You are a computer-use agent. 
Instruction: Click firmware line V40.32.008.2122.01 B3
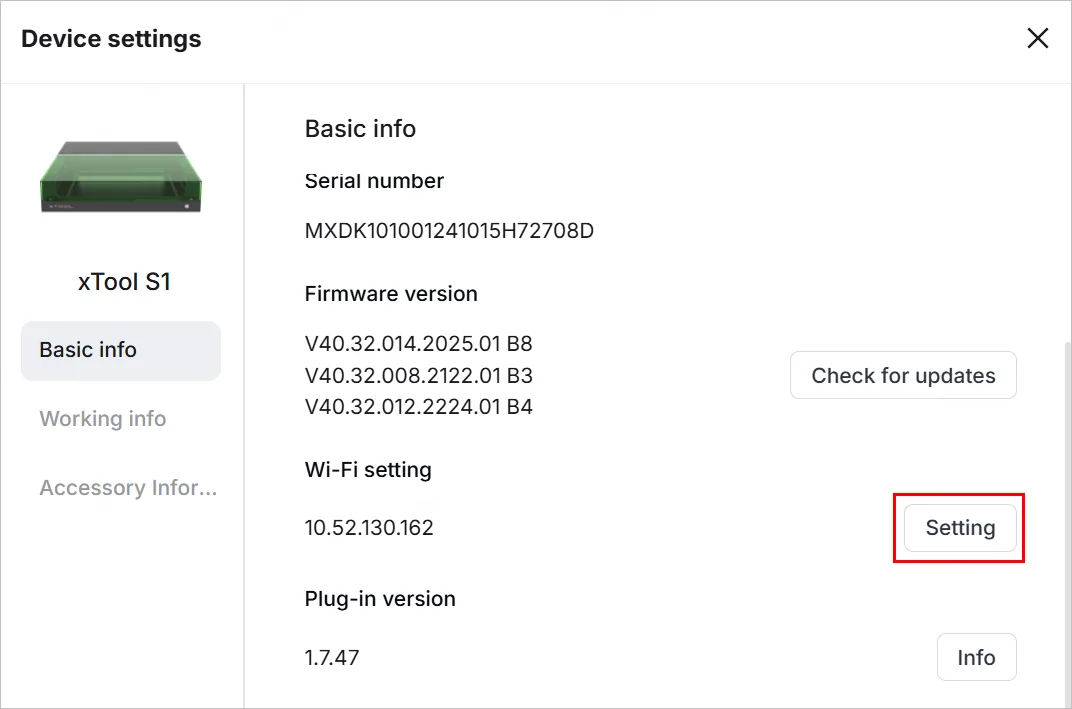click(418, 375)
